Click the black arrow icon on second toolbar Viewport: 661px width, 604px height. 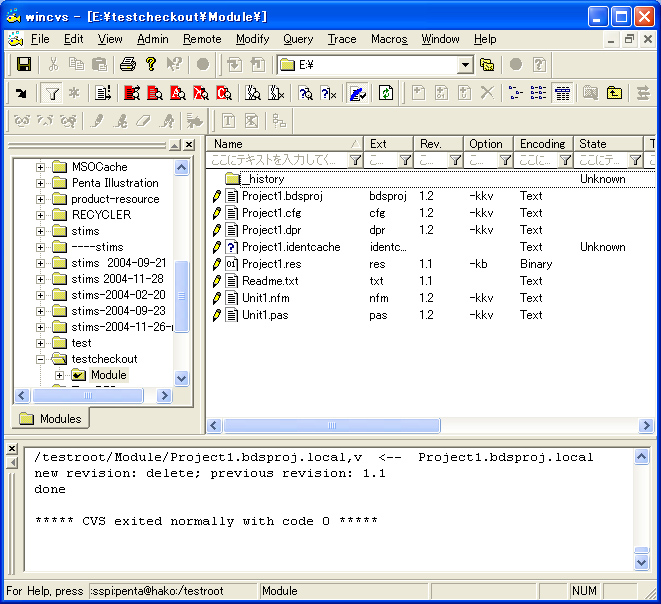[21, 93]
